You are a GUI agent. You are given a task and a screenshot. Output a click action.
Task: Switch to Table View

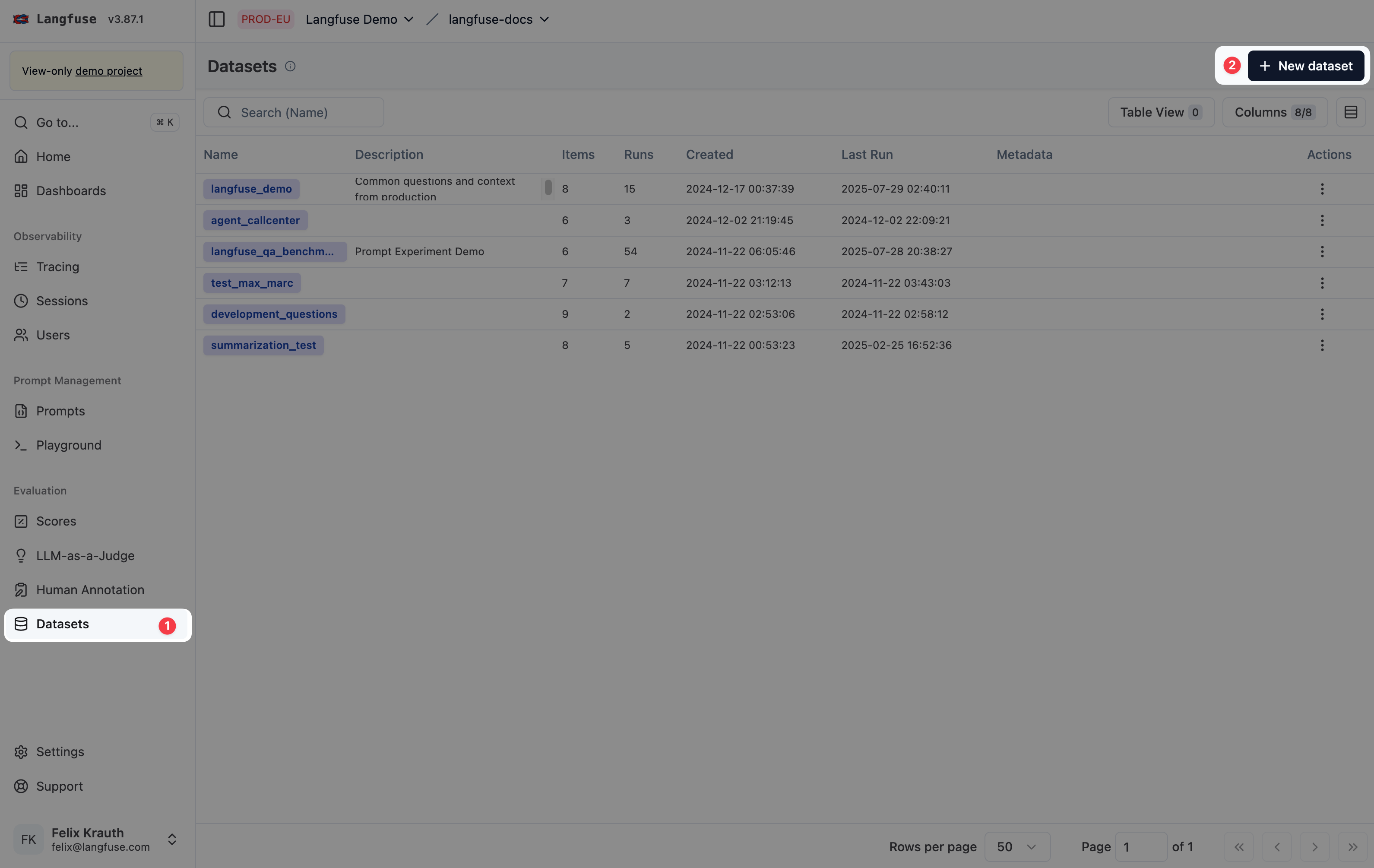[1161, 112]
